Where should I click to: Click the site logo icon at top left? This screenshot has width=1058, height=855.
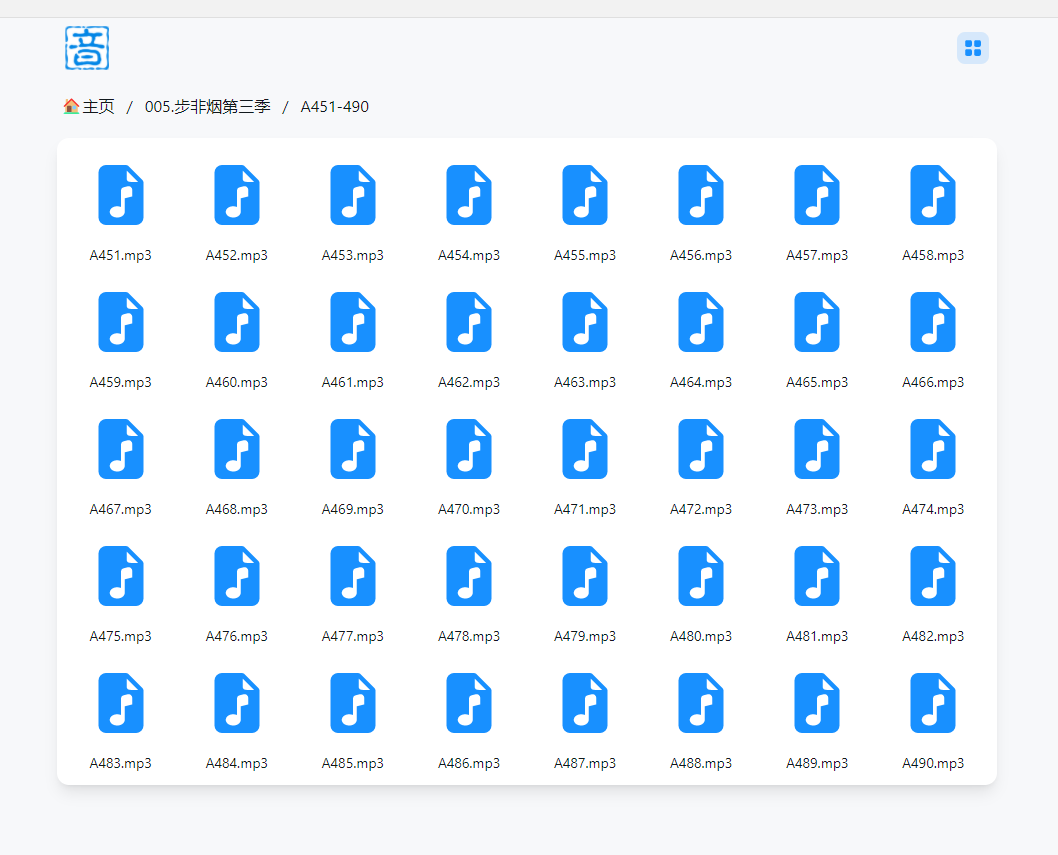pos(87,48)
